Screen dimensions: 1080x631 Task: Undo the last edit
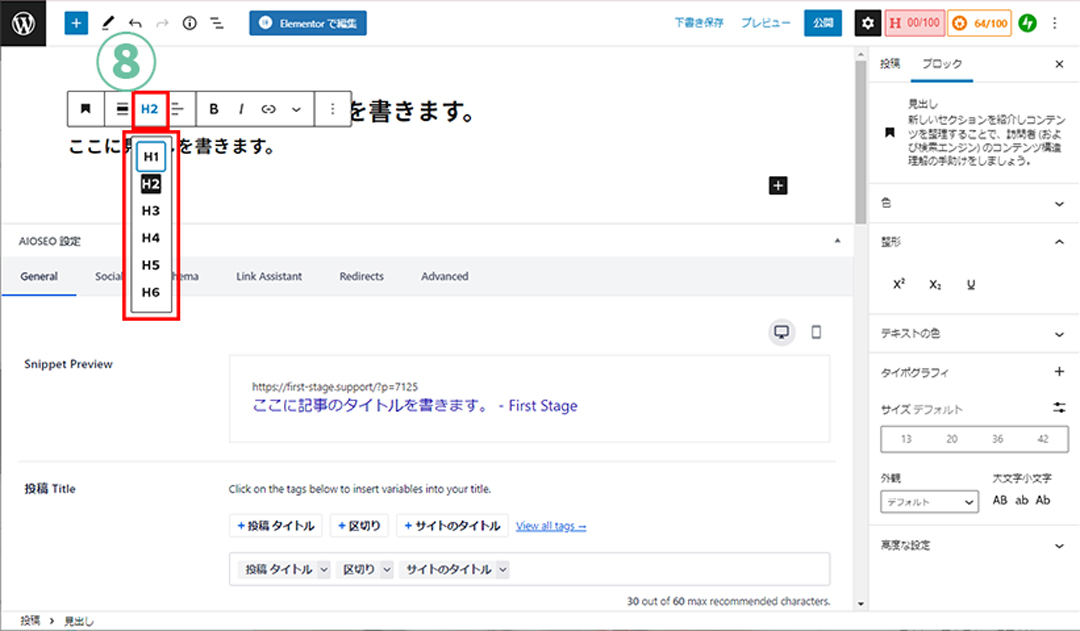[135, 22]
